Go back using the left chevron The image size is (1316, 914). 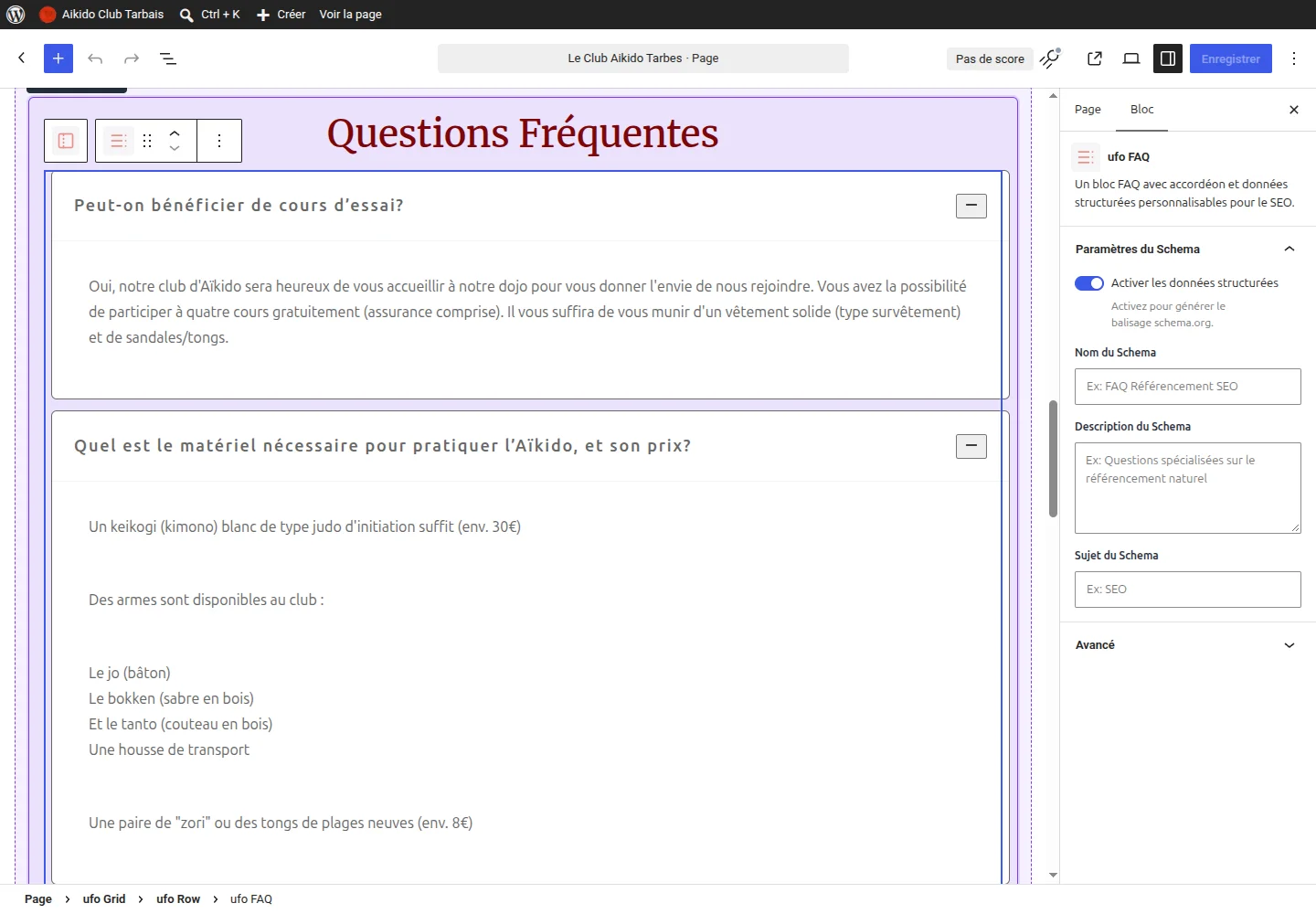22,58
